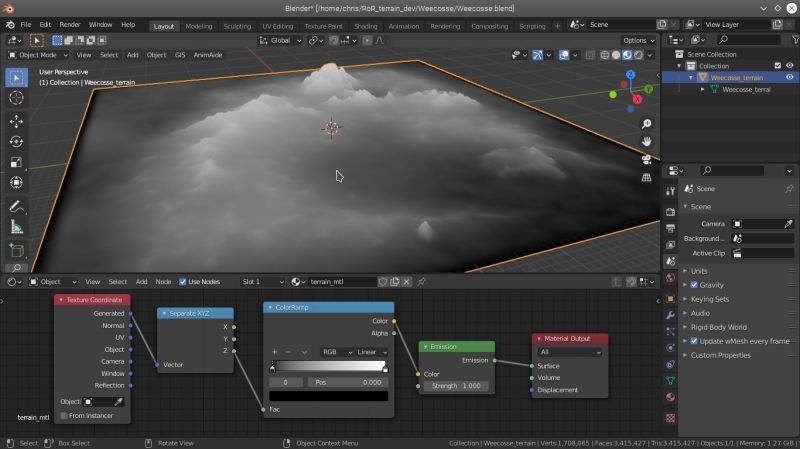Viewport: 800px width, 449px height.
Task: Select the Transform tool
Action: pos(16,183)
